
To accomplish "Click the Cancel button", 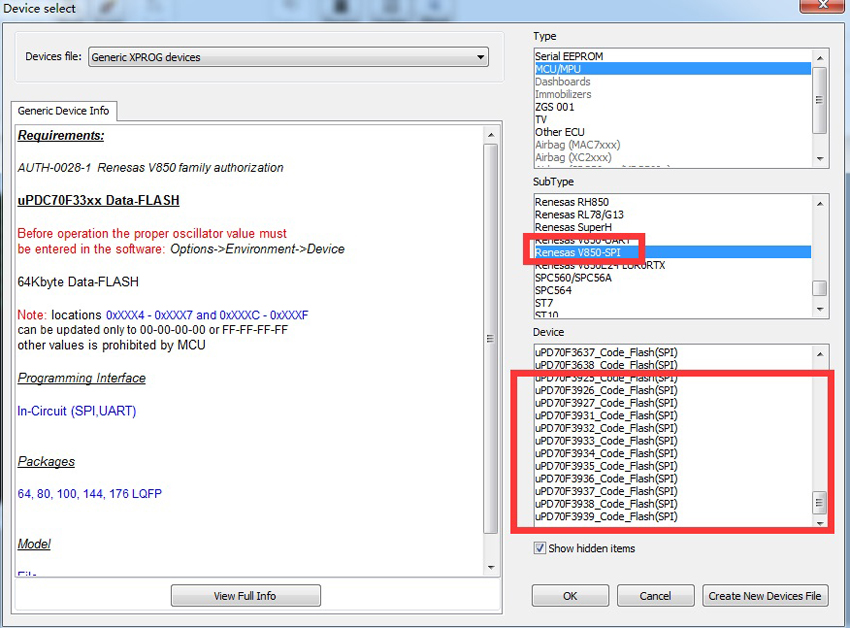I will coord(655,596).
